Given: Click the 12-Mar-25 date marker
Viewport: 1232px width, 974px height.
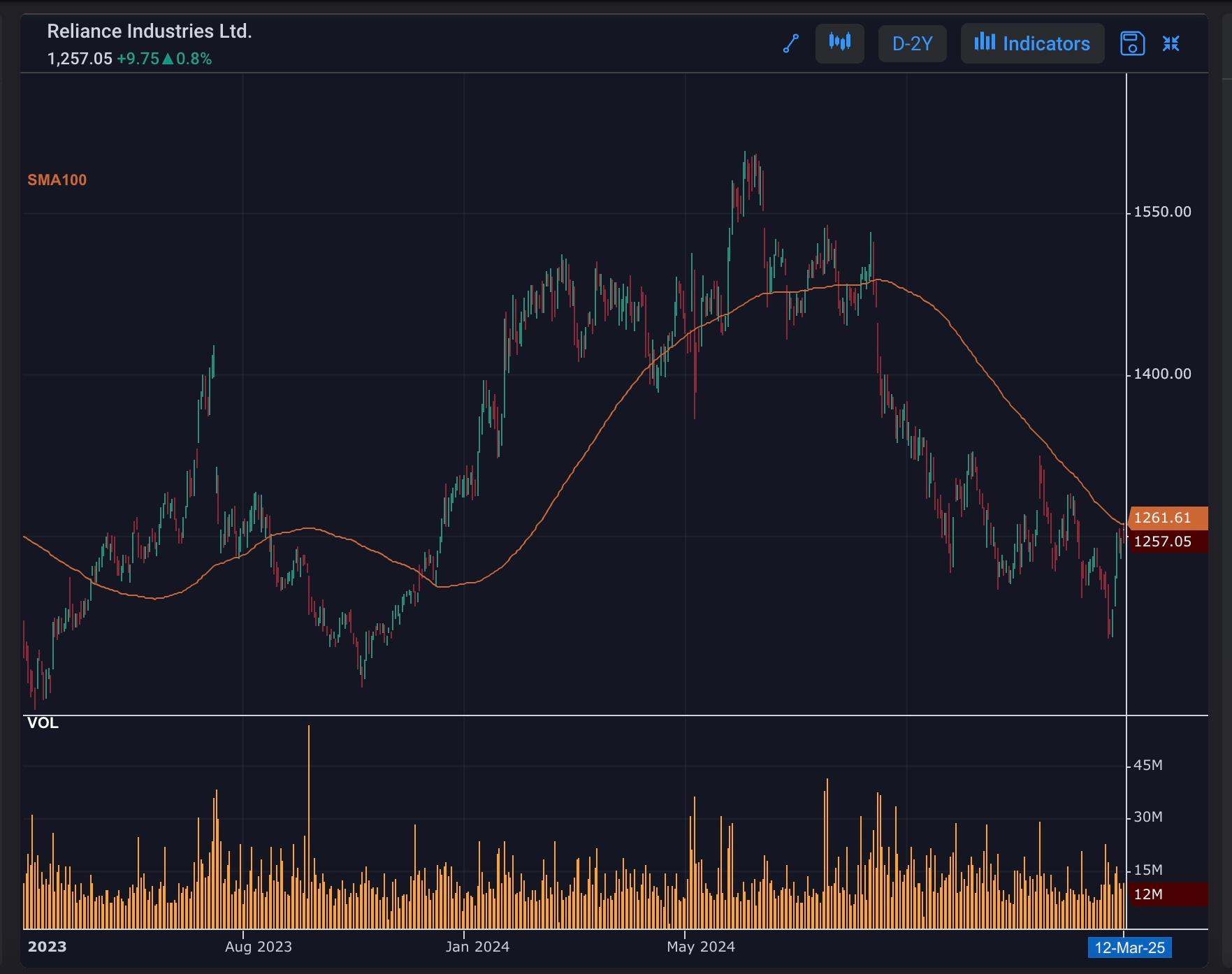Looking at the screenshot, I should click(x=1130, y=947).
